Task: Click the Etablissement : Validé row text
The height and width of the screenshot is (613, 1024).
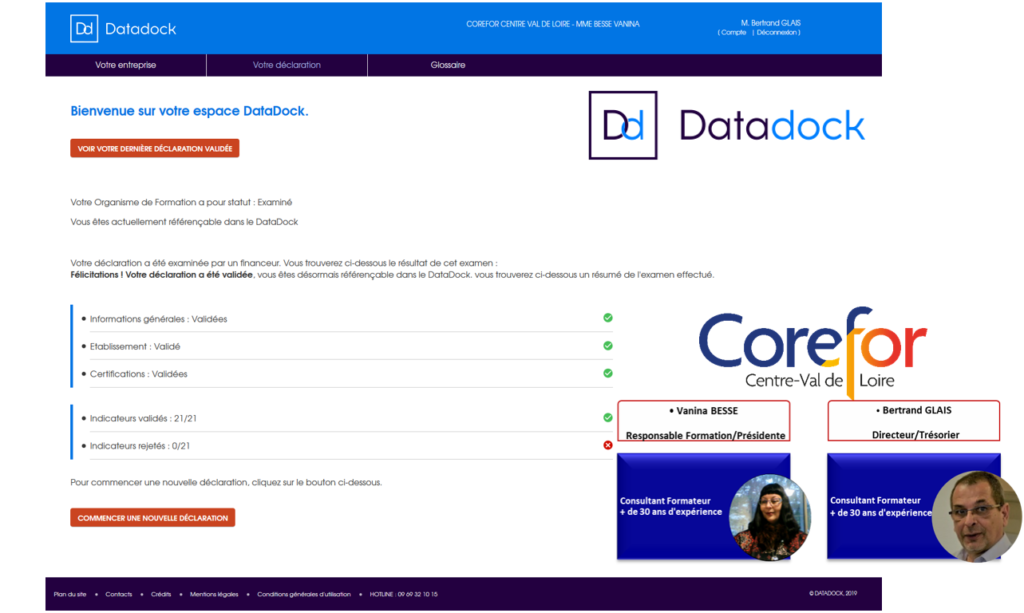Action: click(x=135, y=347)
